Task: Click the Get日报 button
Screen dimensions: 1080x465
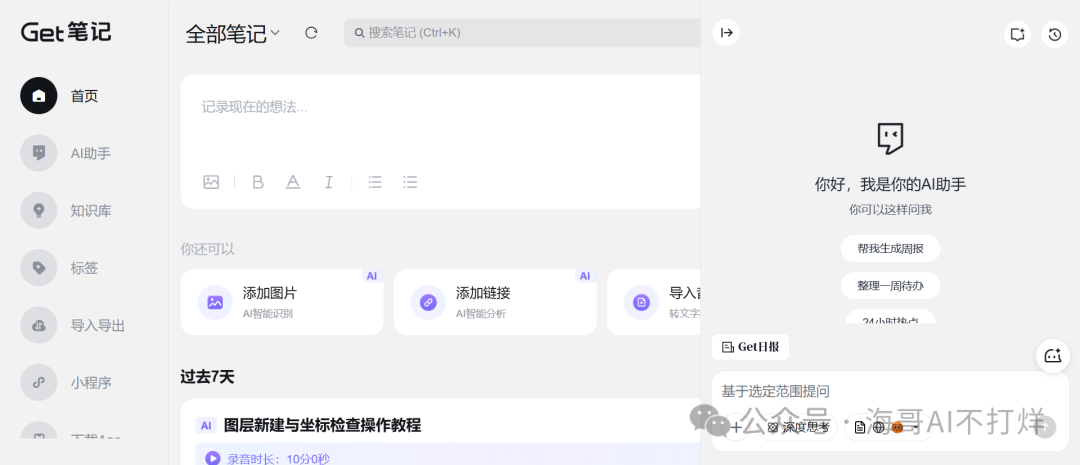Action: (x=751, y=347)
